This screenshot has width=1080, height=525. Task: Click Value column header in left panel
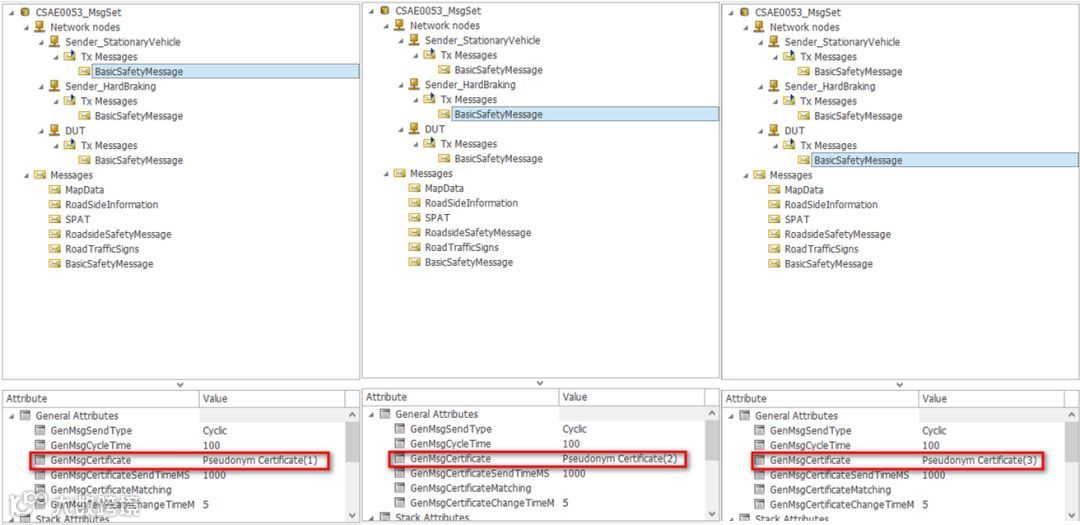coord(272,398)
